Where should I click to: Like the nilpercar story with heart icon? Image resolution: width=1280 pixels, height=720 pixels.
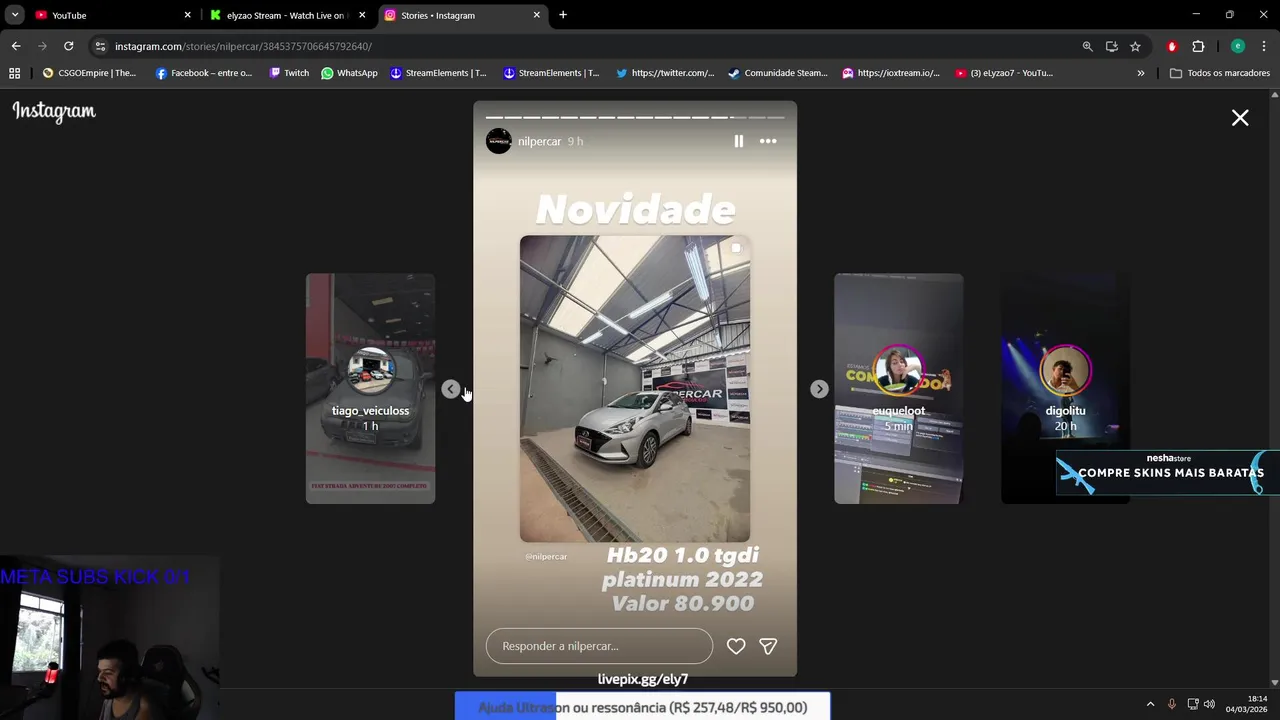(x=736, y=646)
